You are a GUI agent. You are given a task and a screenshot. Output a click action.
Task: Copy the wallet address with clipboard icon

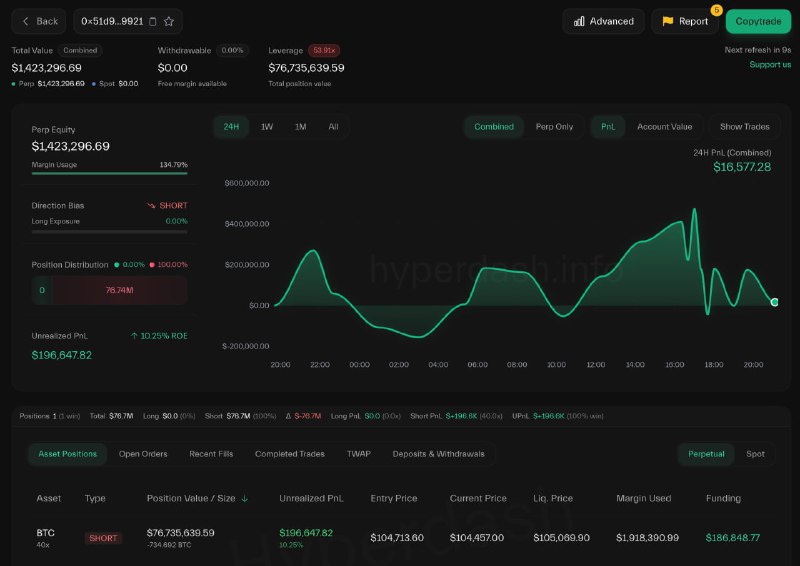[x=153, y=21]
